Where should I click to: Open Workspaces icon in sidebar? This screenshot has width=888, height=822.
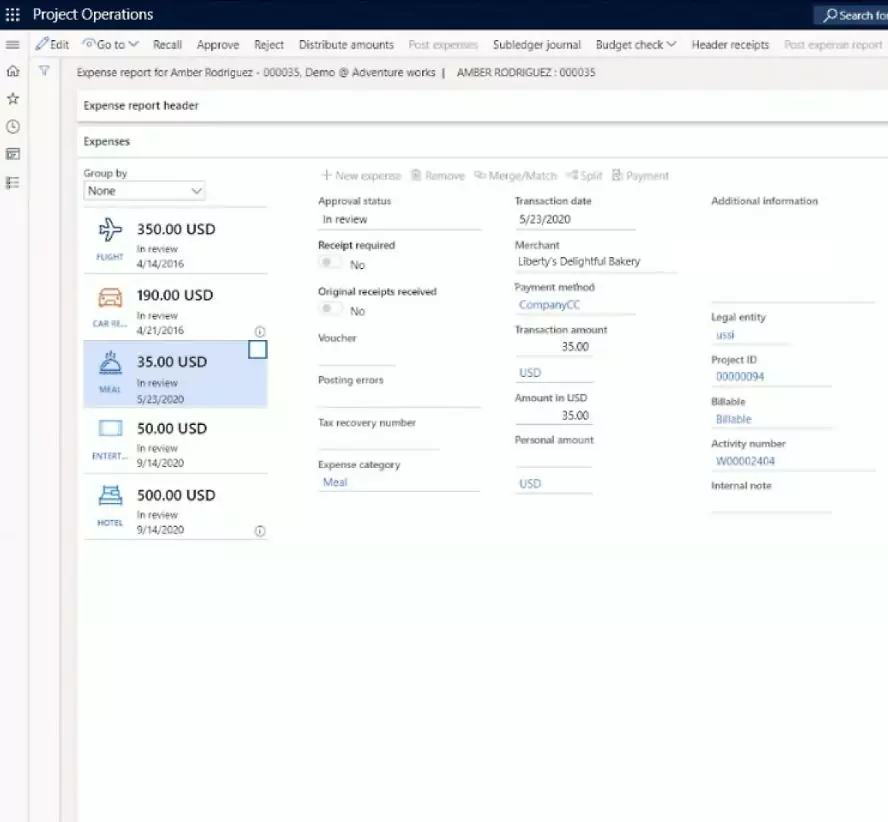[x=13, y=154]
